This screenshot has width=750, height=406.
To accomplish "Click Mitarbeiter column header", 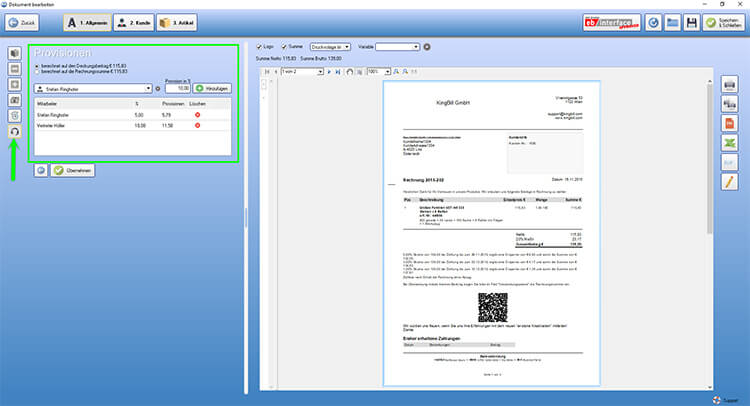I will [x=47, y=103].
